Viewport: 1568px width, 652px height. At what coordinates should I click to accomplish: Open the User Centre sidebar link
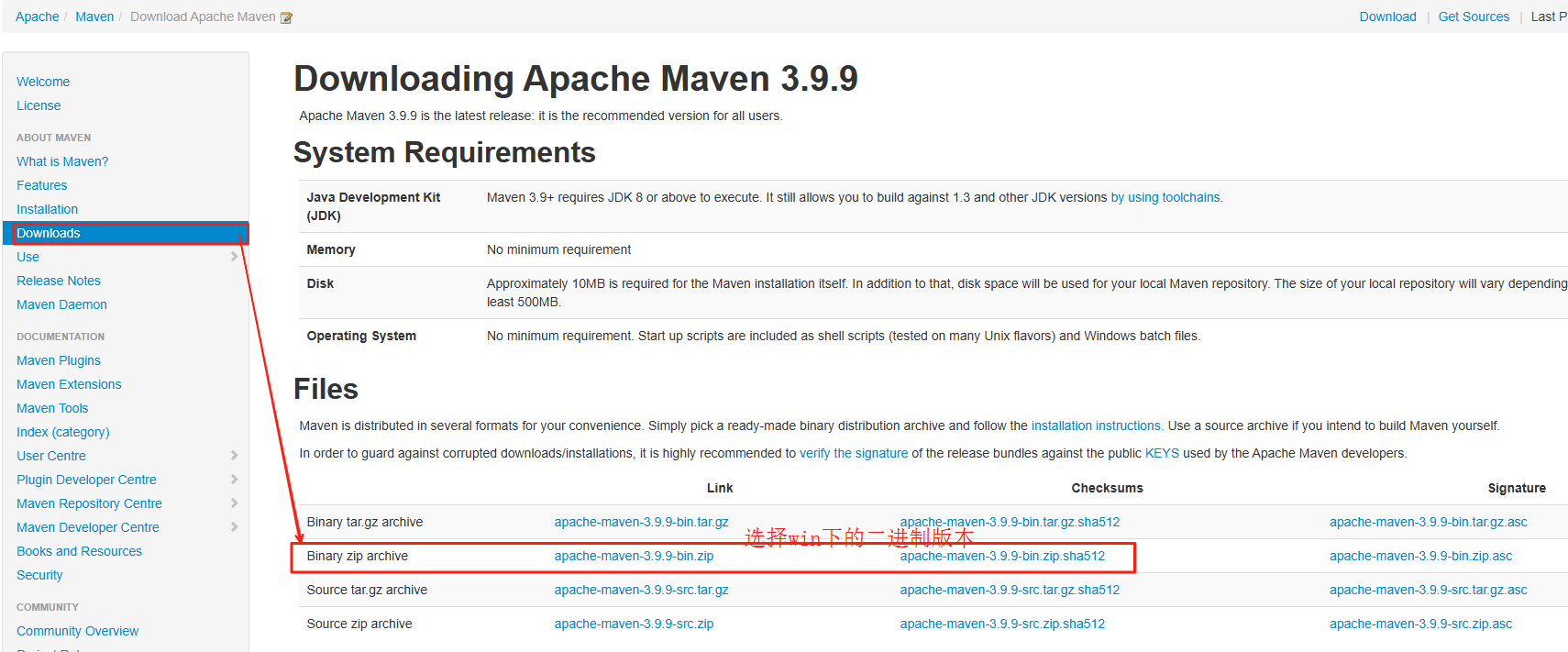[x=51, y=456]
